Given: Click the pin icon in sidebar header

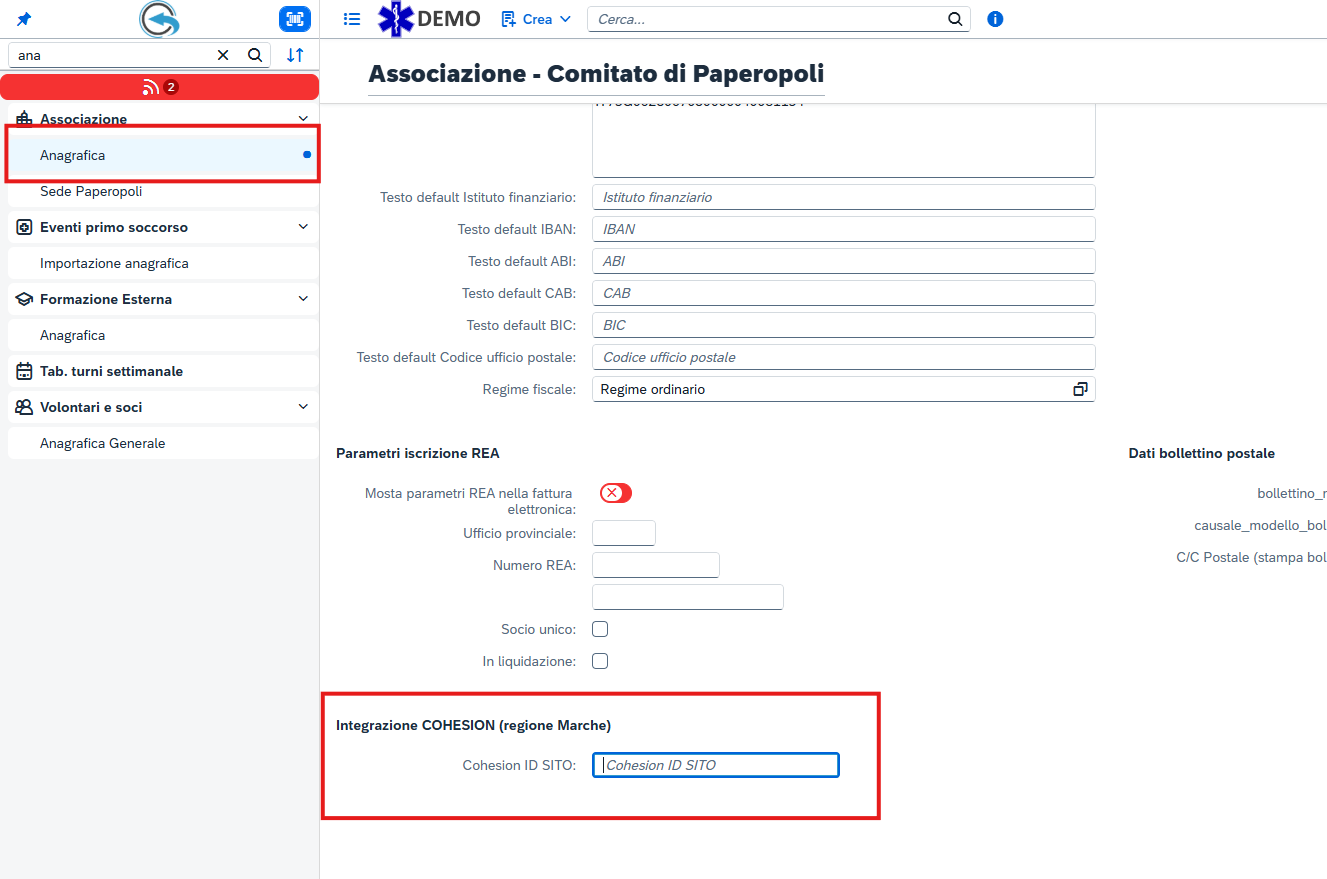Looking at the screenshot, I should (23, 19).
